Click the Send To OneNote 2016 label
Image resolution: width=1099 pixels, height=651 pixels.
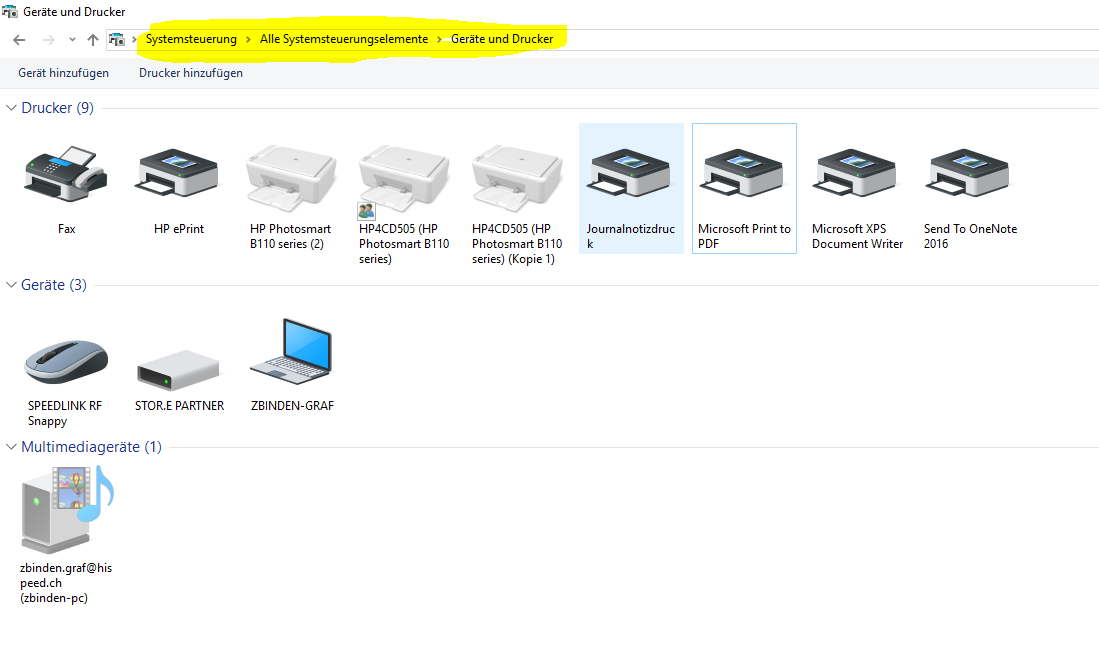click(x=970, y=236)
